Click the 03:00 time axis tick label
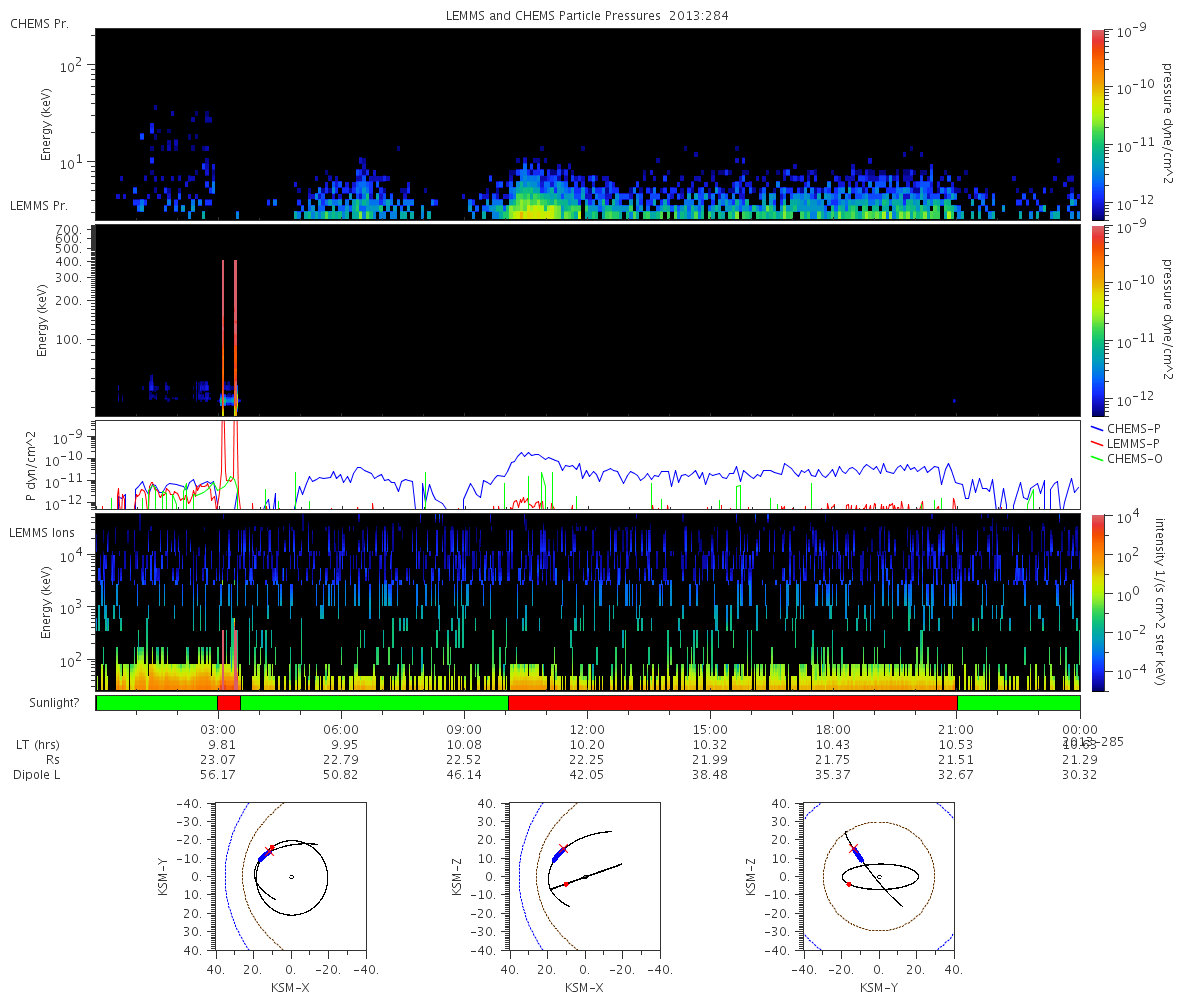 point(218,730)
